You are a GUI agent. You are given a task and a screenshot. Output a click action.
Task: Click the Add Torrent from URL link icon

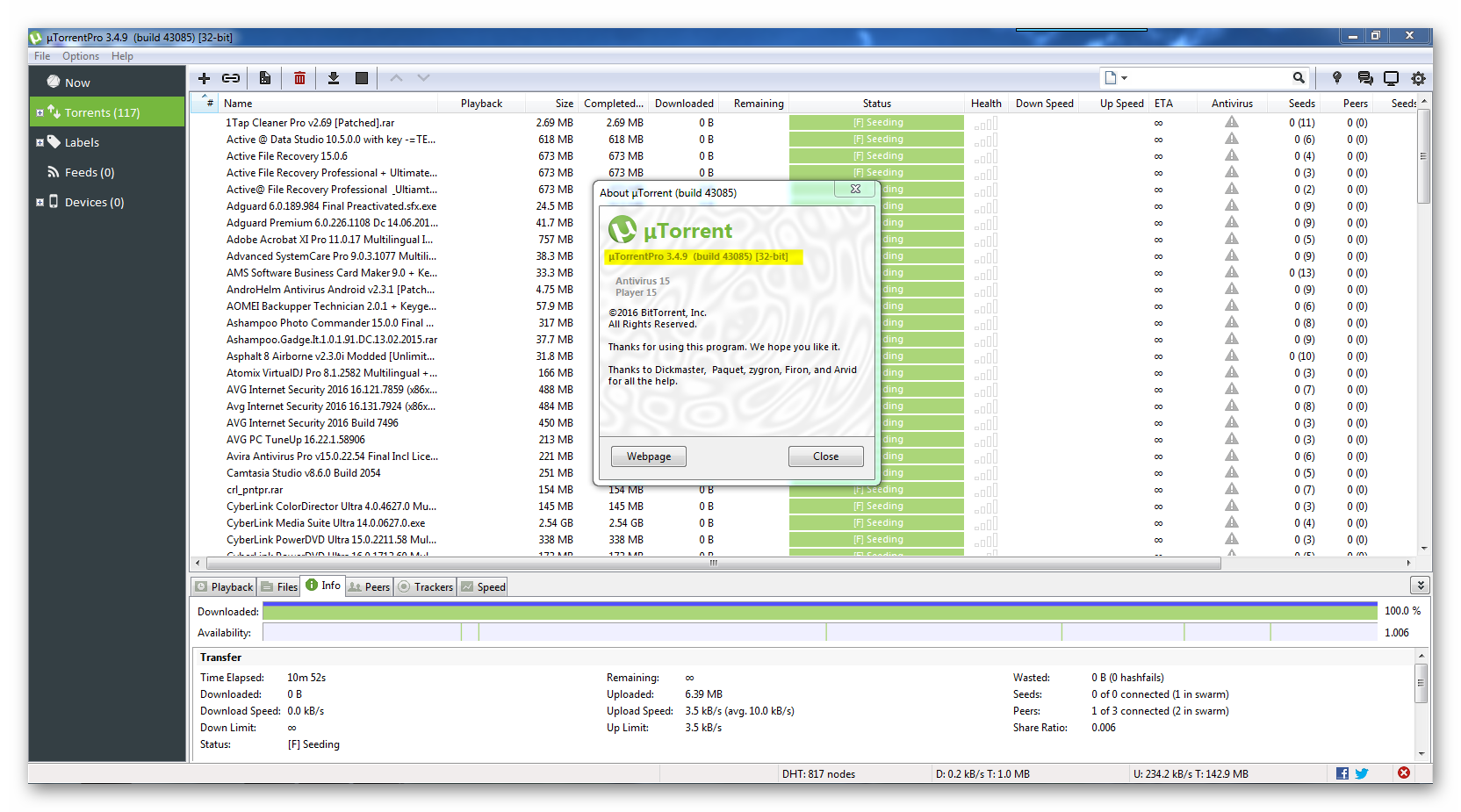[231, 78]
